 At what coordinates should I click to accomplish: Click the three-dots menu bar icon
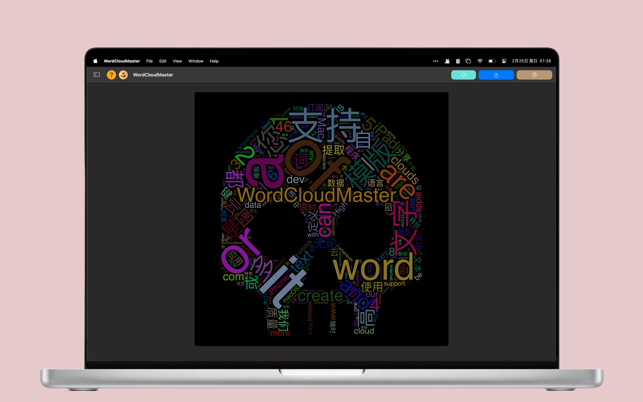[436, 61]
